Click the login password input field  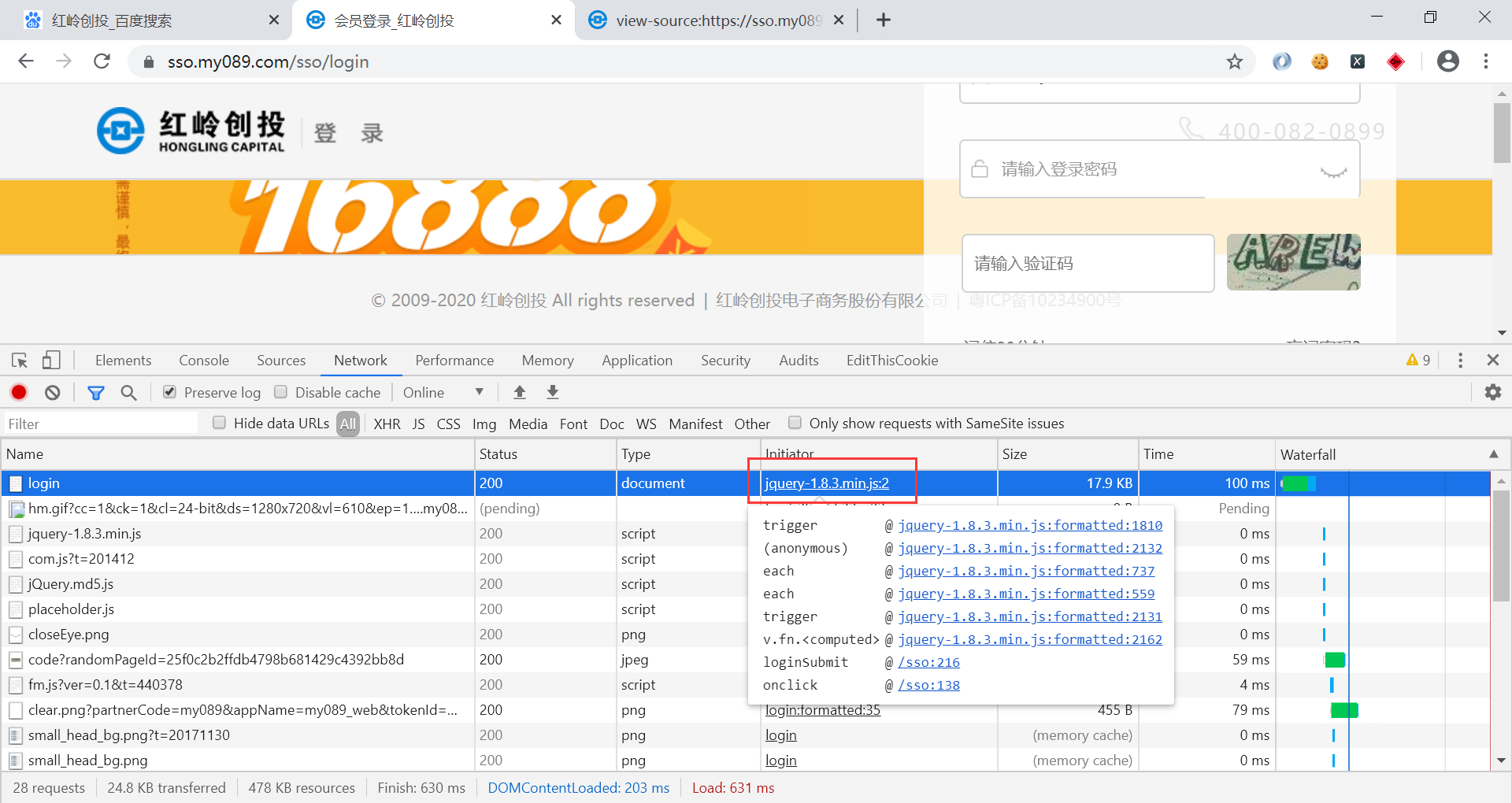point(1159,169)
